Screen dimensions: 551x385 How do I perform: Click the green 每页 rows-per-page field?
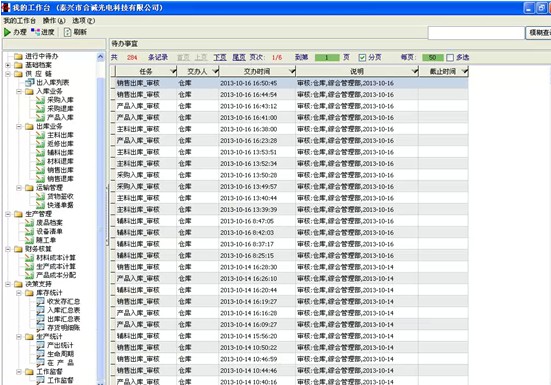pos(433,58)
